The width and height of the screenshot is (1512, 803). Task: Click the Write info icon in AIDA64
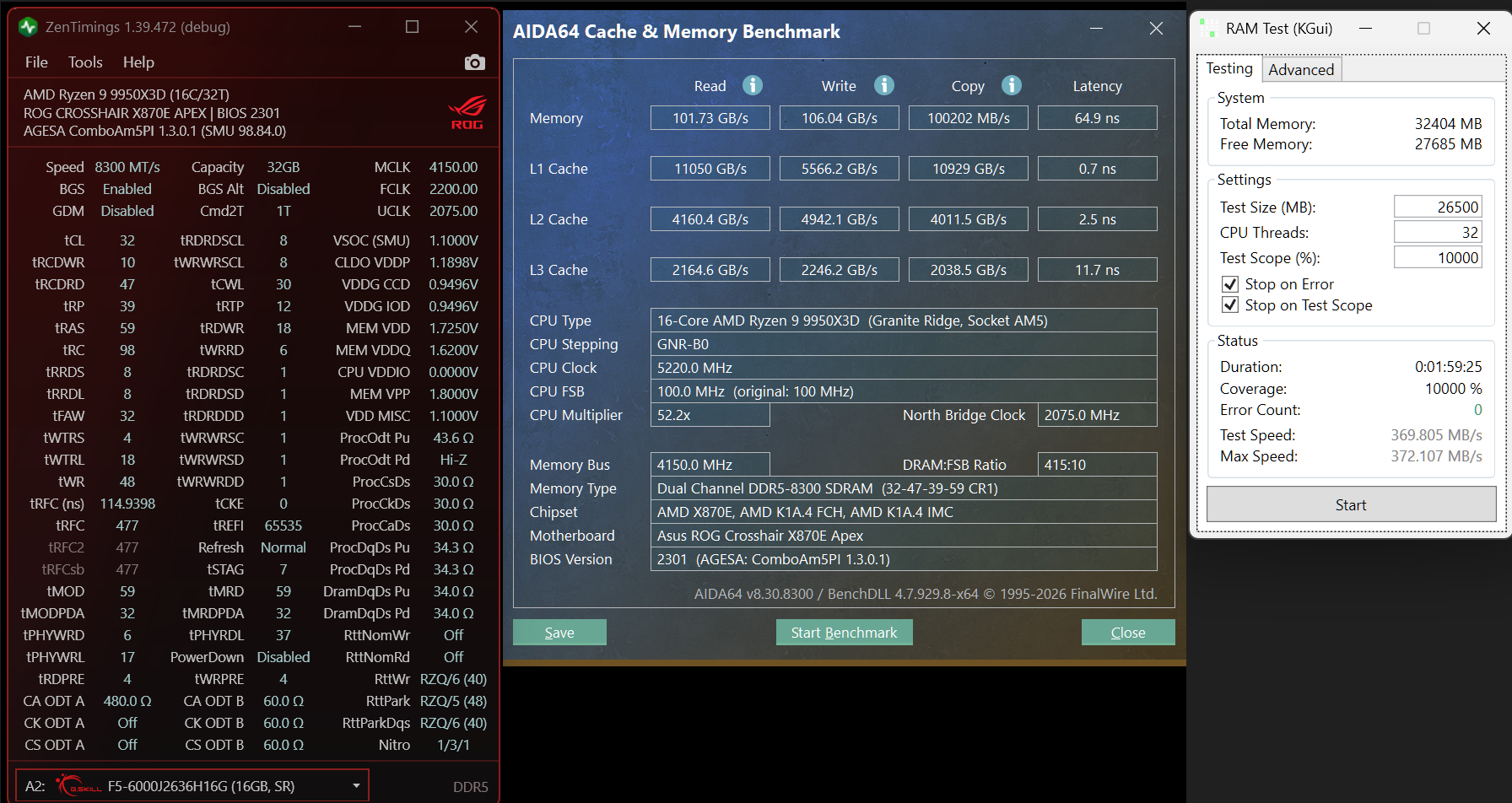[883, 85]
